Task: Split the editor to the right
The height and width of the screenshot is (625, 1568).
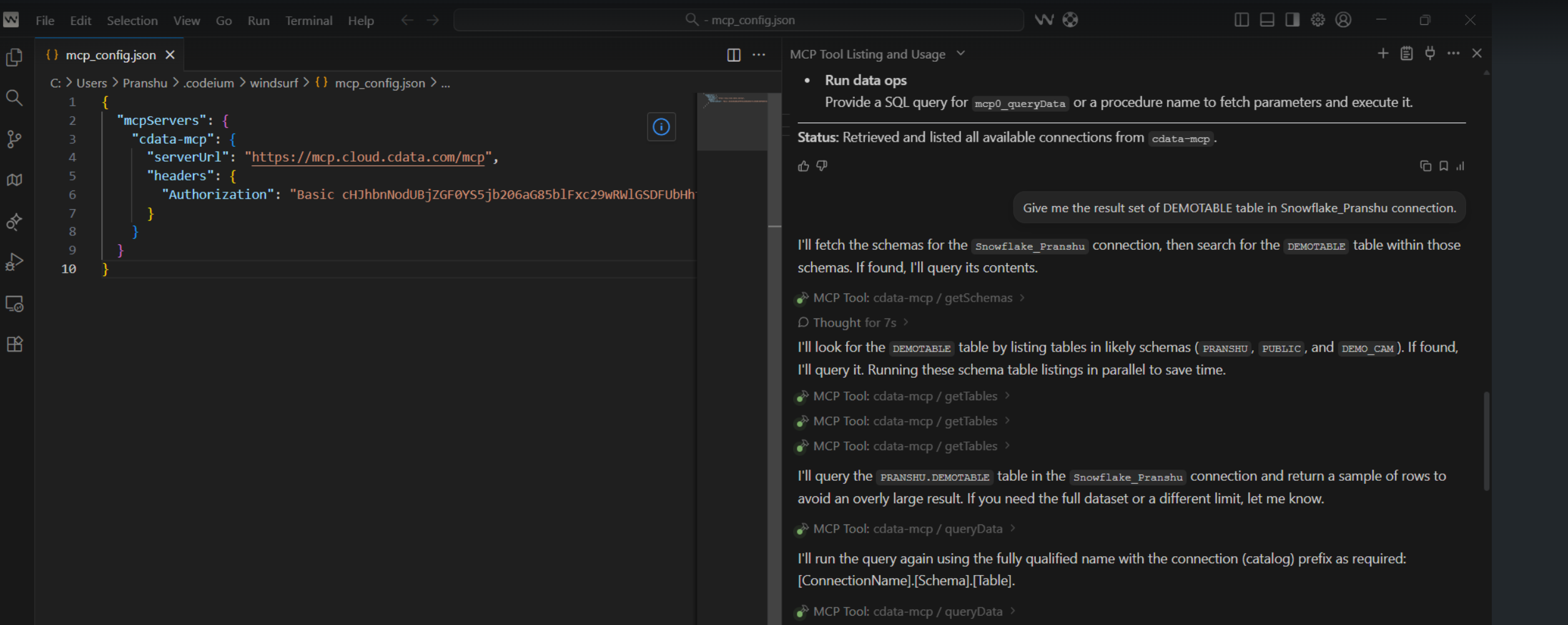Action: click(x=734, y=55)
